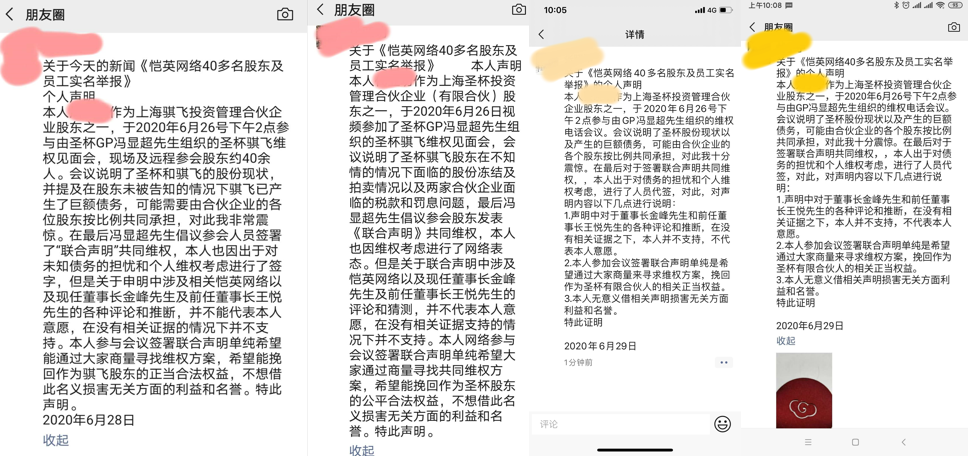Screen dimensions: 968x476
Task: Tap the two-dot more button near 1分钟前
Action: (x=724, y=362)
